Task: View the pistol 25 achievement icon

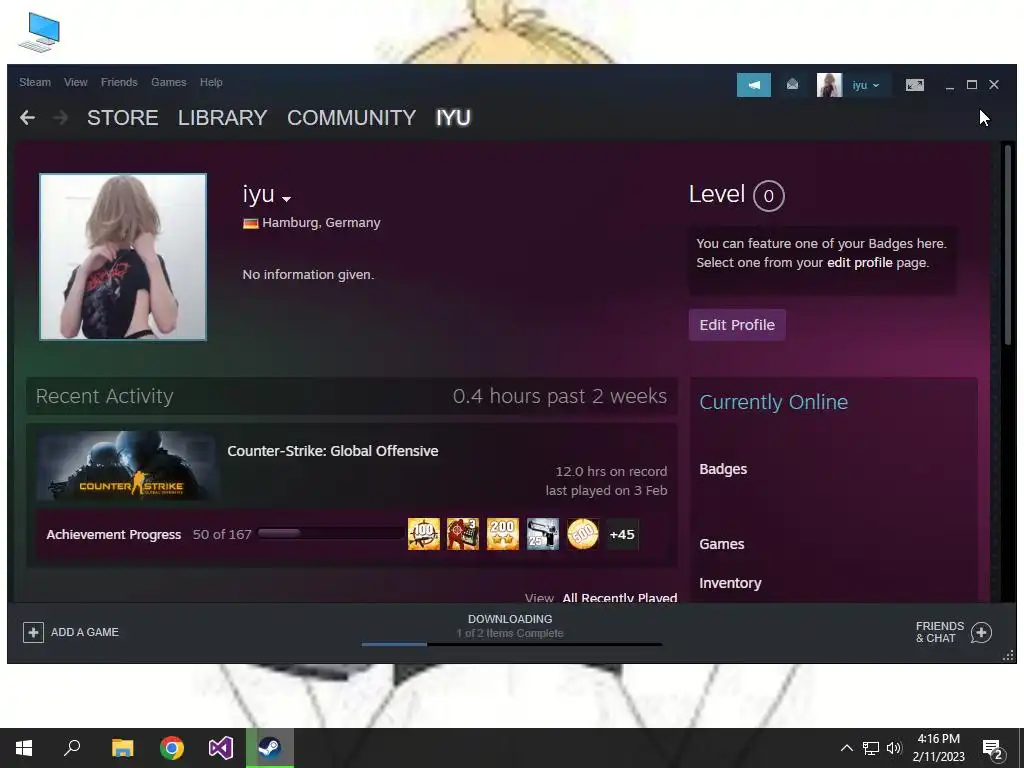Action: tap(543, 534)
